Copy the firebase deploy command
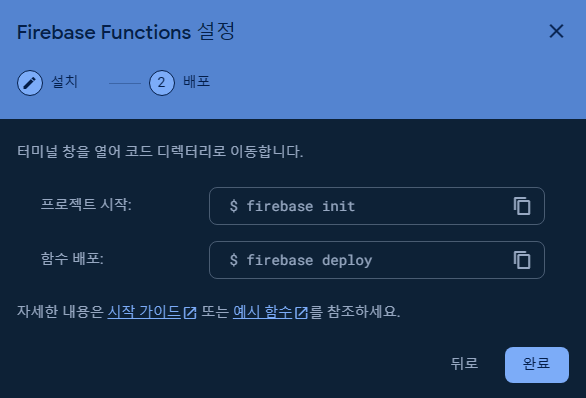586x398 pixels. [522, 260]
